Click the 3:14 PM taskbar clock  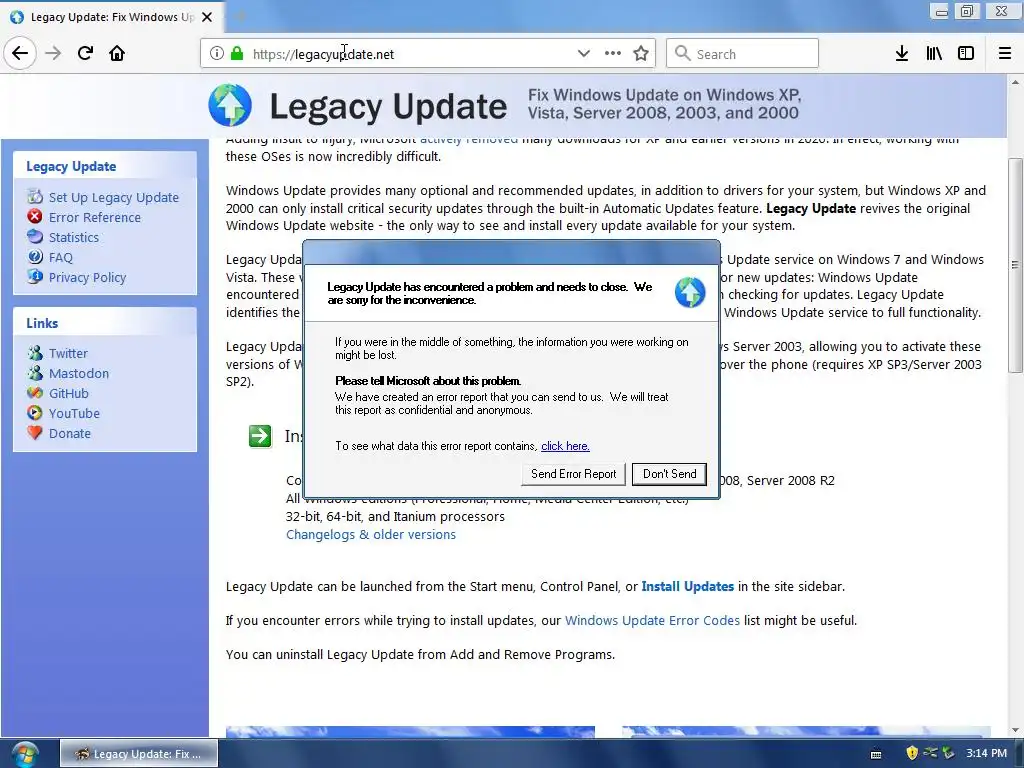point(986,753)
